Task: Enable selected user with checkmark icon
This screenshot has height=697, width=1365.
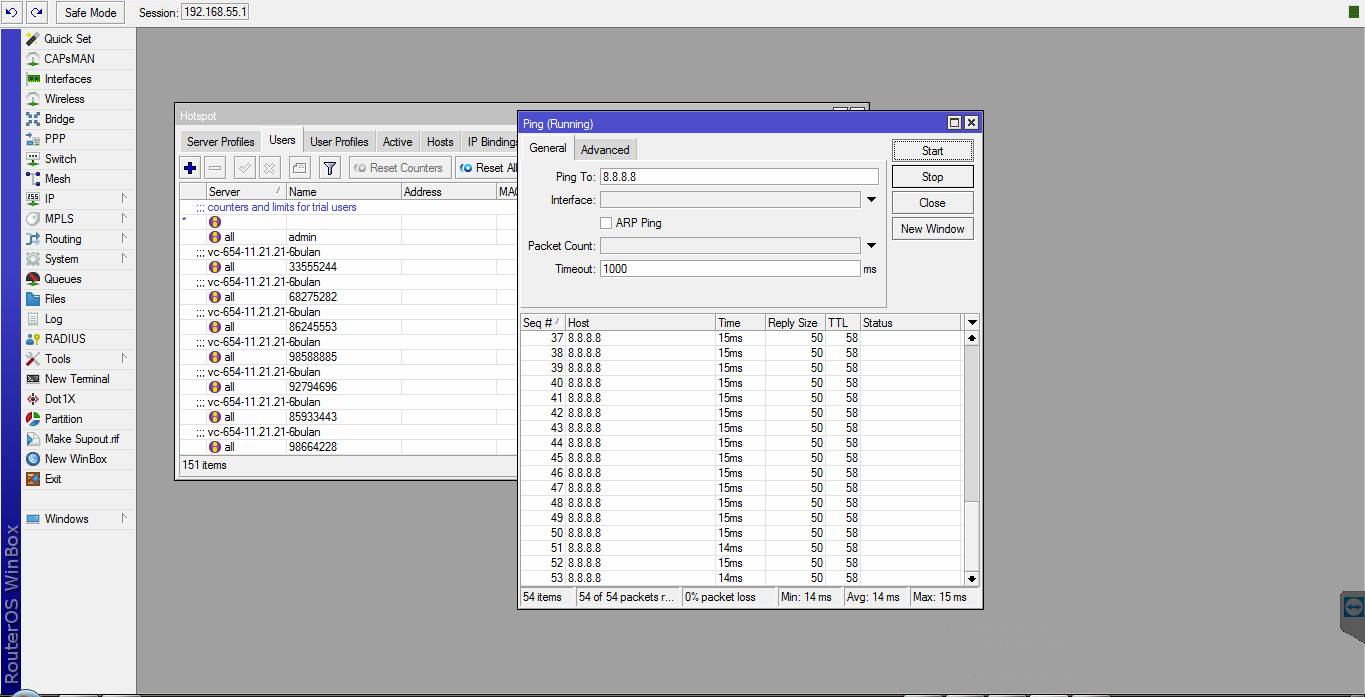Action: tap(244, 168)
